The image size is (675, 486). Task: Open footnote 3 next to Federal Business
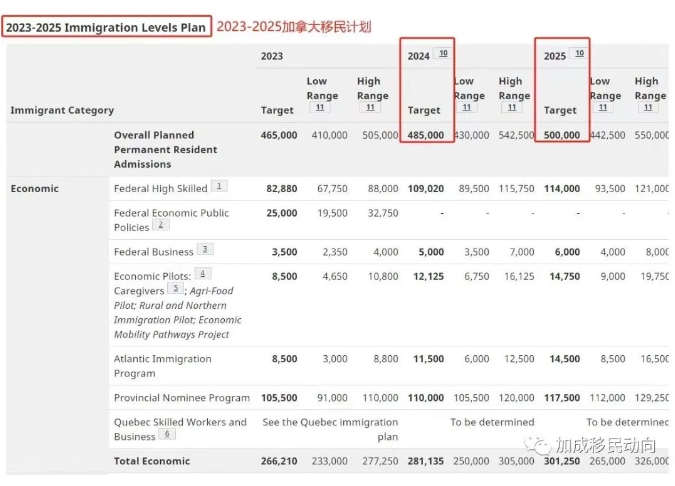pos(205,250)
